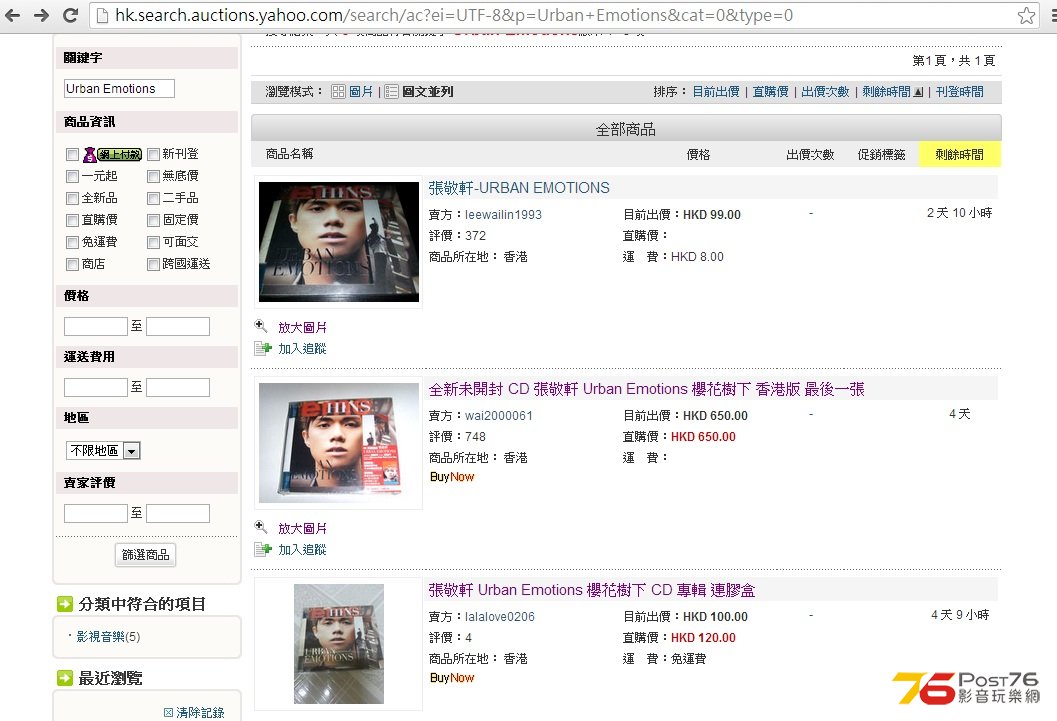Click the 篩選商品 filter button

coord(146,555)
